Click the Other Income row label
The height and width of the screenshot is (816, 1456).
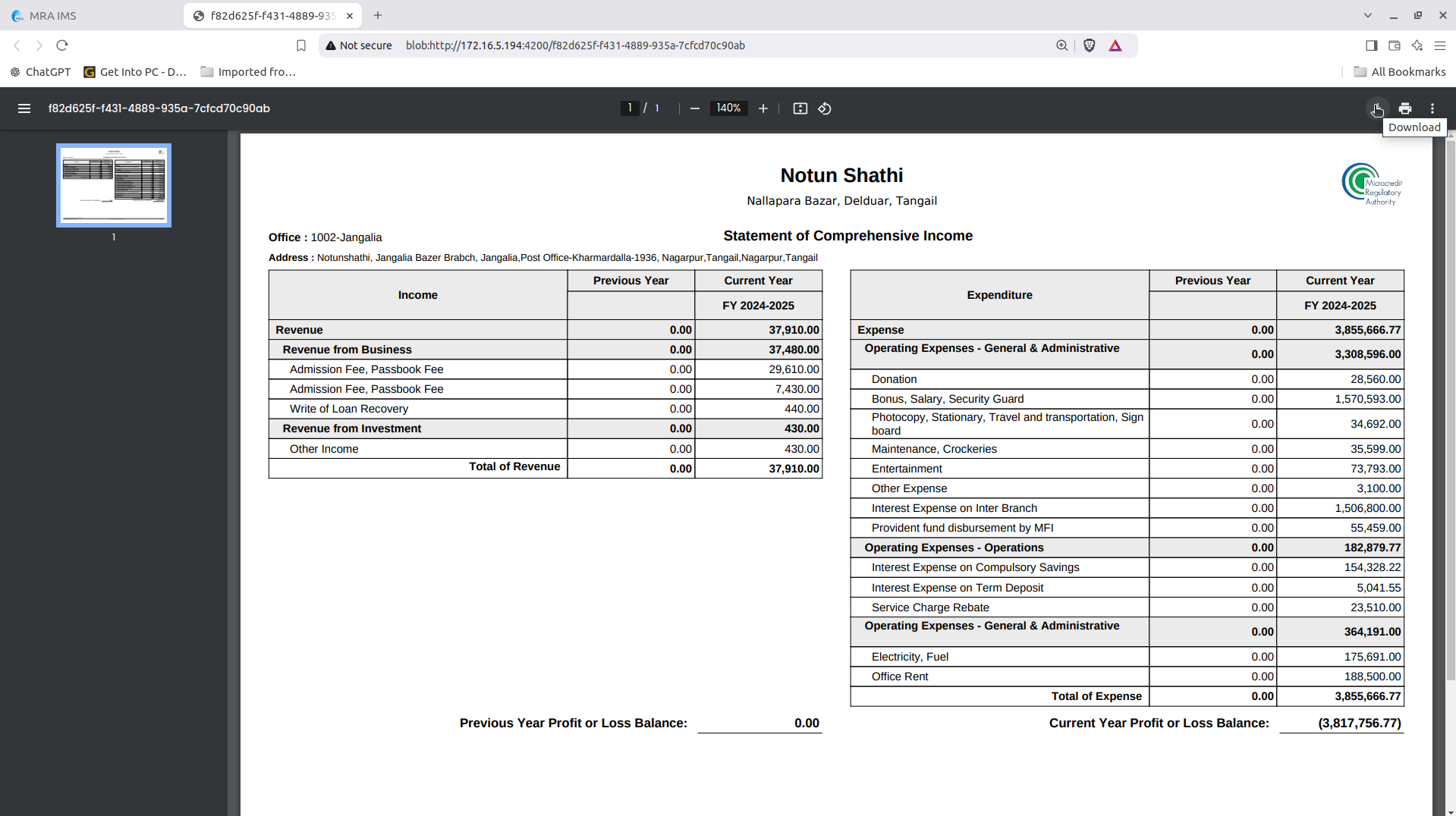pos(324,449)
